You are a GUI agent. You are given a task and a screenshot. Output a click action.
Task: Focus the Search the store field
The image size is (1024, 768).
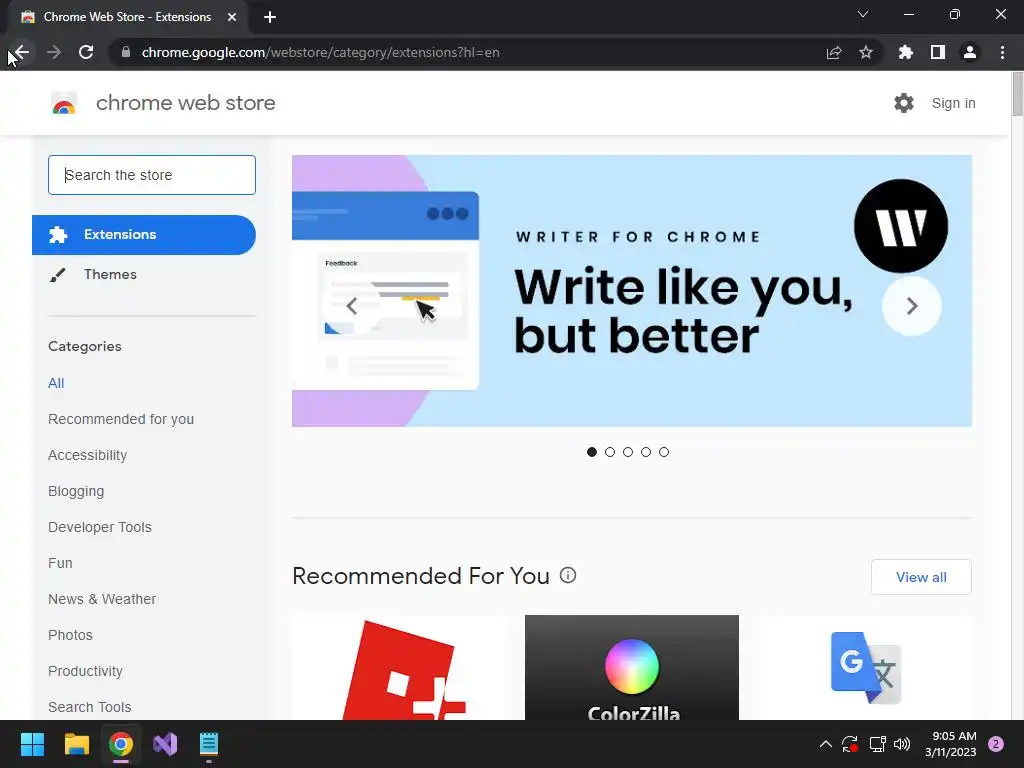click(x=152, y=175)
